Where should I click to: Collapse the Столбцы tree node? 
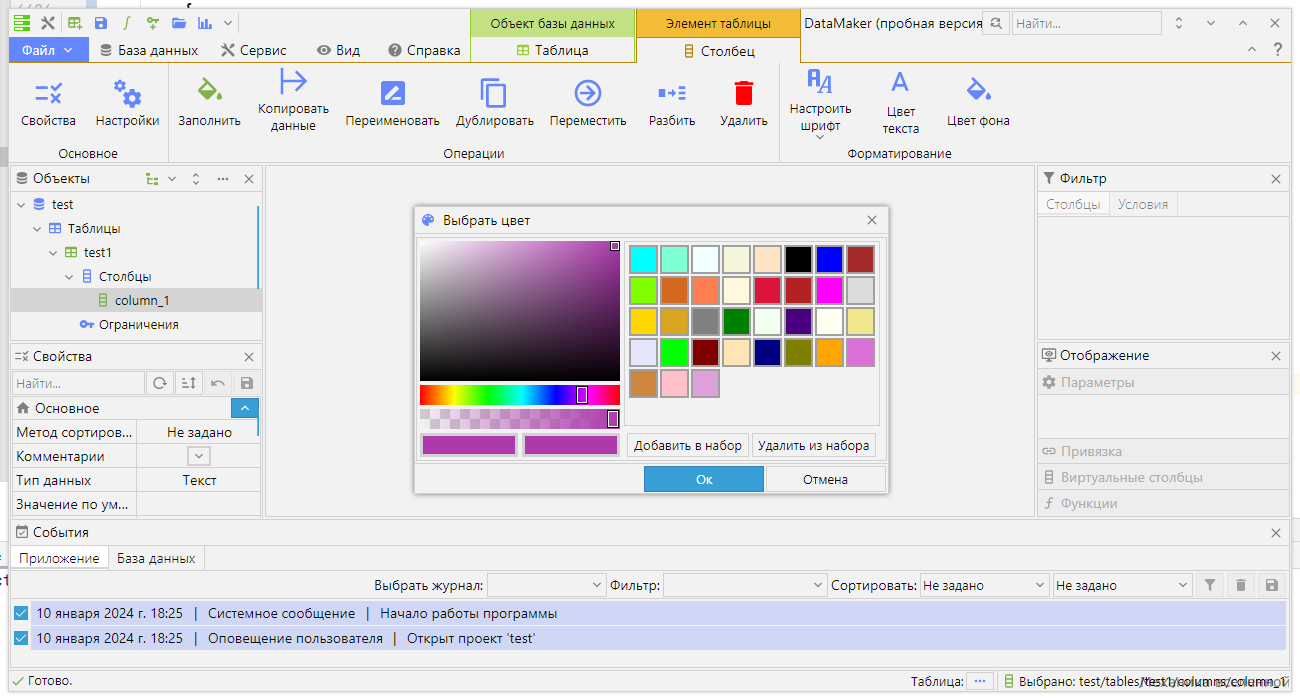point(70,276)
